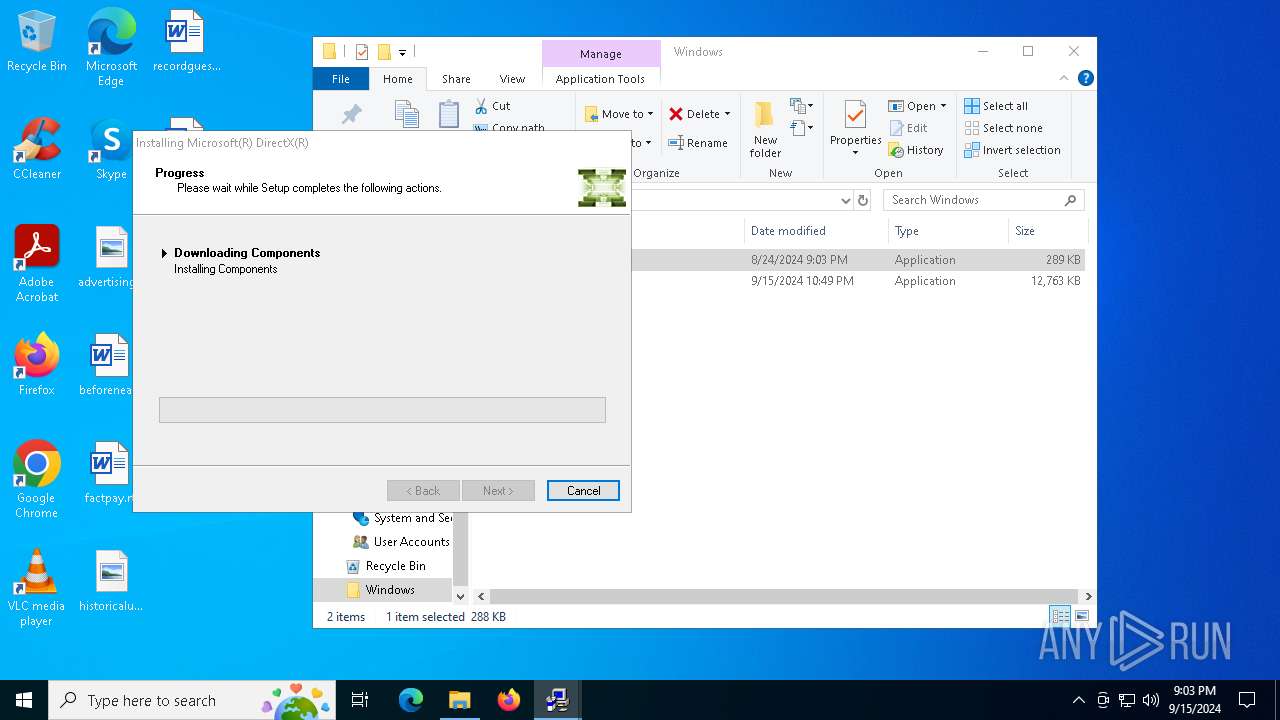
Task: Click Quick Access Properties checkmark icon
Action: click(x=362, y=52)
